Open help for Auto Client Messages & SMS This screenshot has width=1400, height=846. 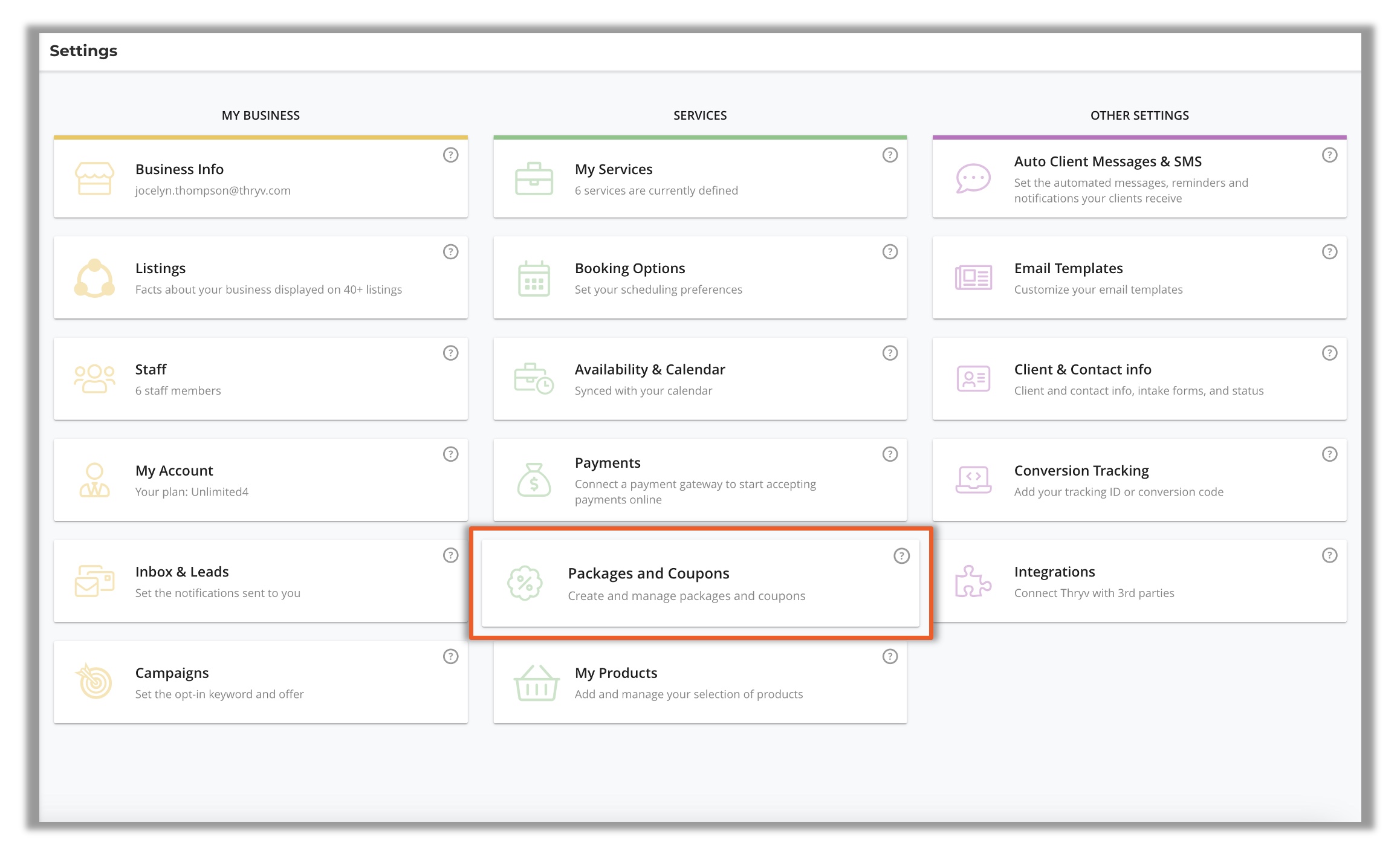[x=1330, y=155]
